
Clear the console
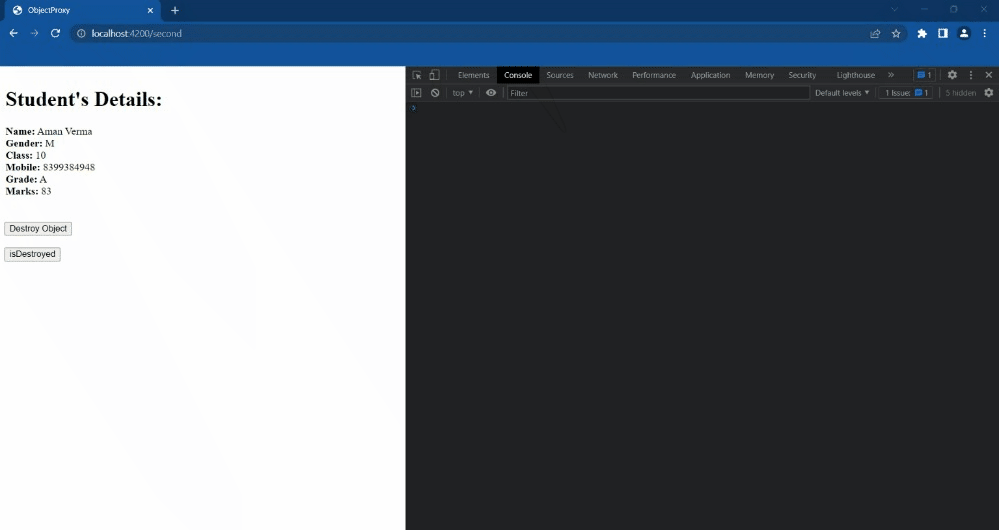click(x=435, y=93)
